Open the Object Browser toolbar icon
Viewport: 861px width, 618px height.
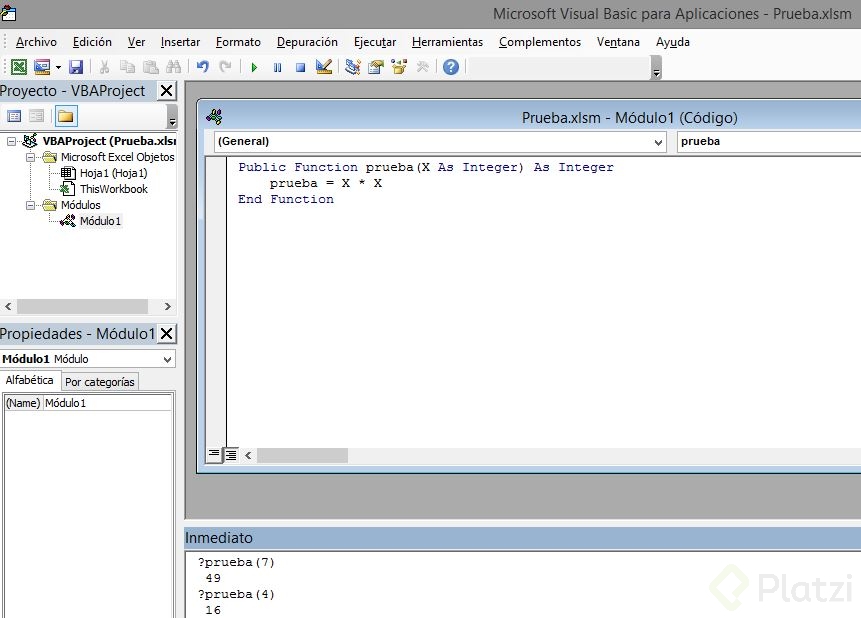tap(399, 67)
